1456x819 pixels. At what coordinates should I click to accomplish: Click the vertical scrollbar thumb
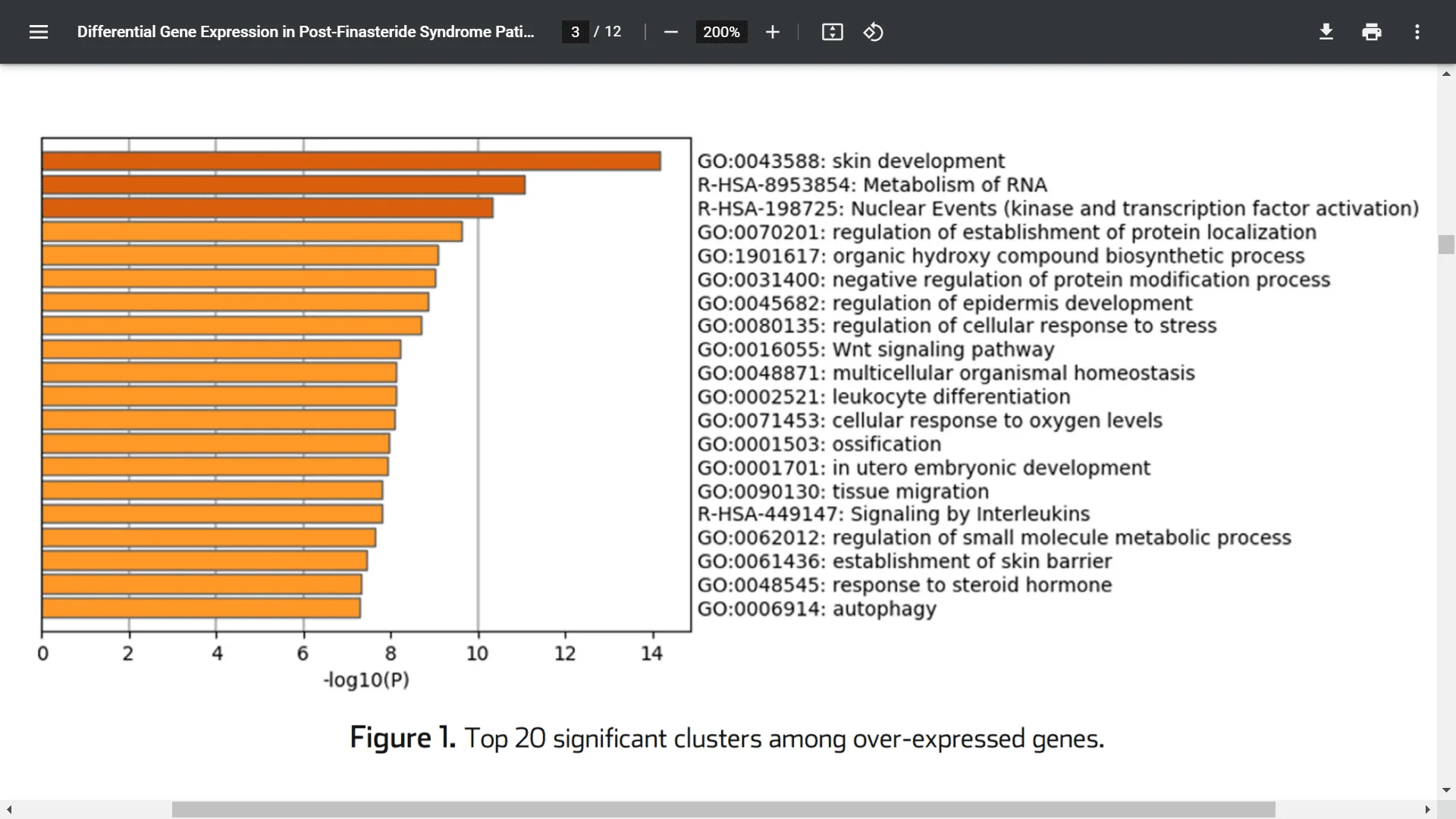(x=1446, y=245)
